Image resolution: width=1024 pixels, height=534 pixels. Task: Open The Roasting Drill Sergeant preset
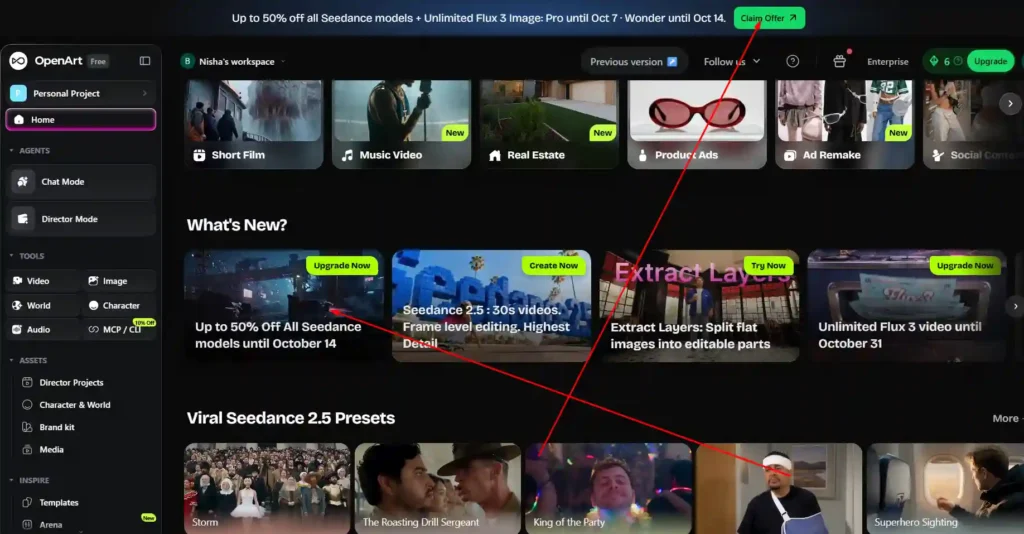[438, 488]
